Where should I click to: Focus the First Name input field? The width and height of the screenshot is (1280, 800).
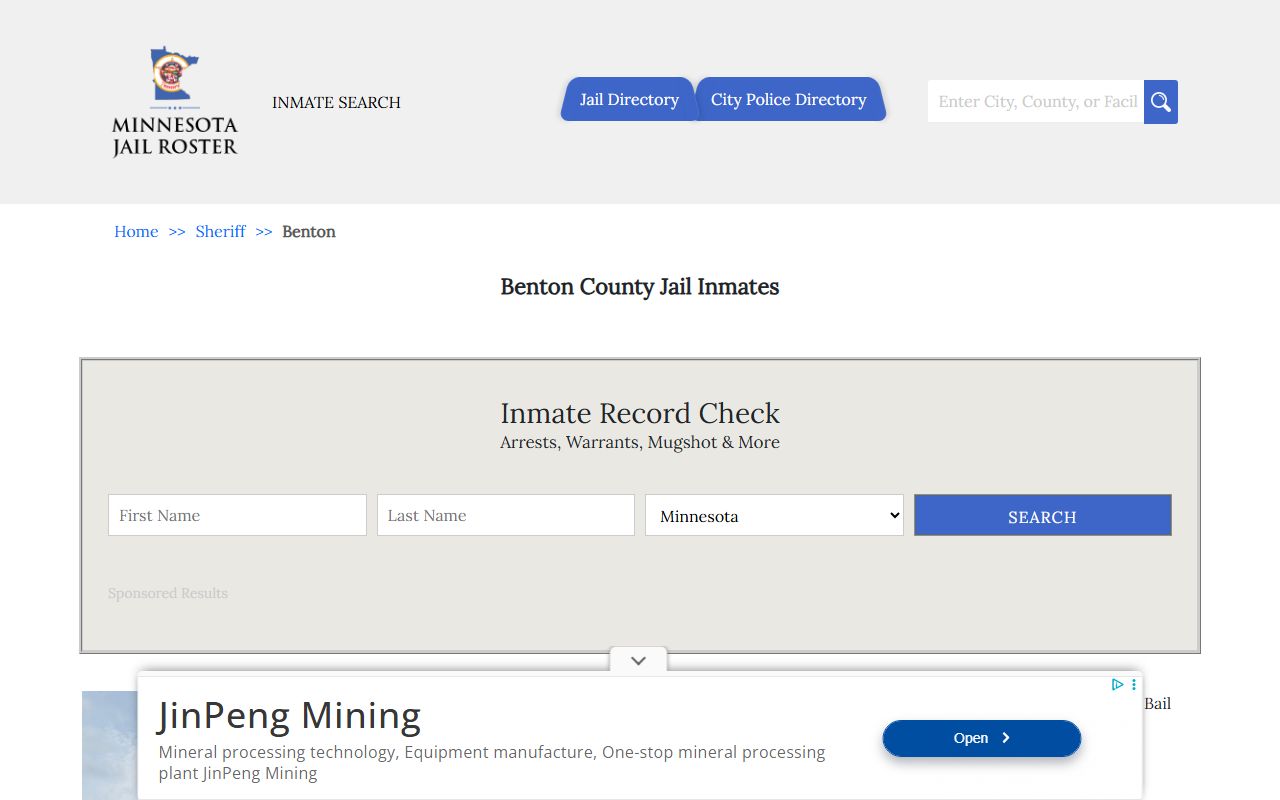(237, 515)
